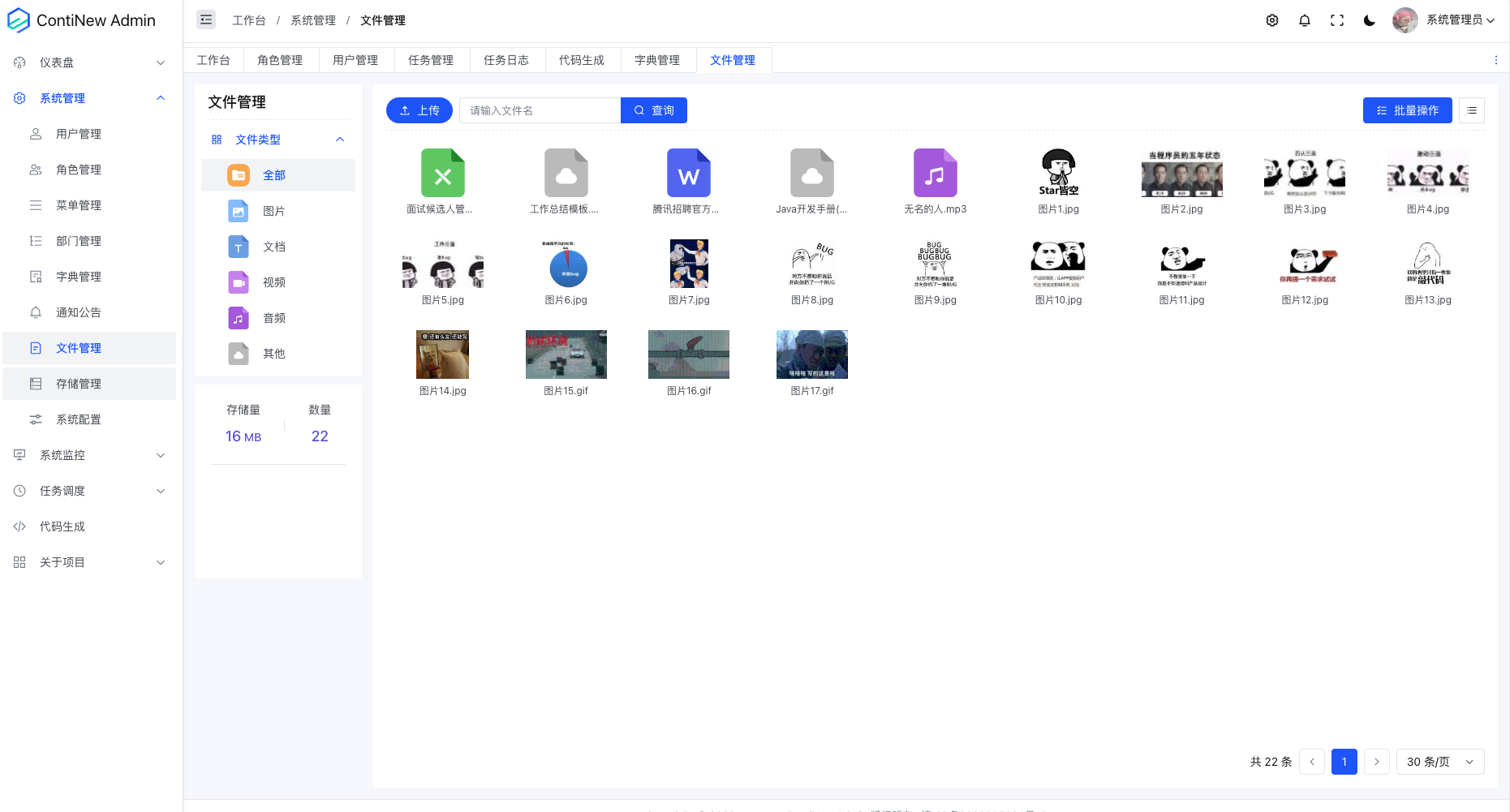This screenshot has height=812, width=1510.
Task: Select the 图片 file type filter
Action: click(x=273, y=211)
